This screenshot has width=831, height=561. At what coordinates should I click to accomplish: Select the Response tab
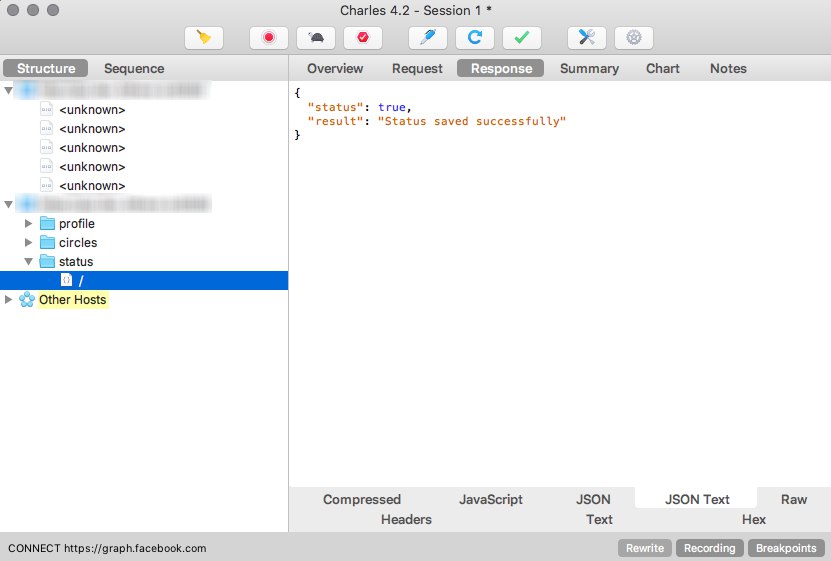501,68
